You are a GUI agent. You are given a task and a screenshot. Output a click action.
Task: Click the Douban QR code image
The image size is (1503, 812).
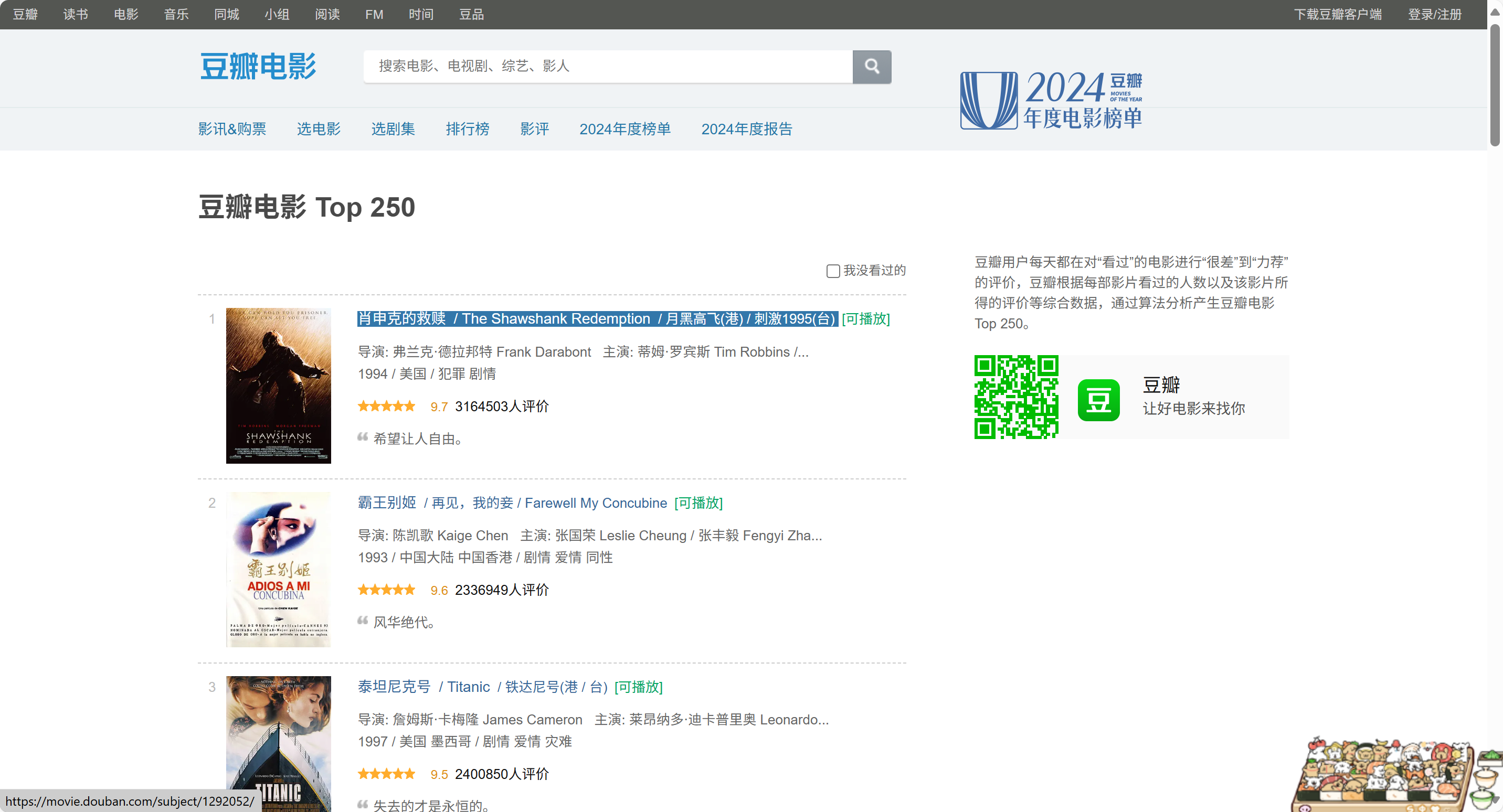pos(1016,397)
